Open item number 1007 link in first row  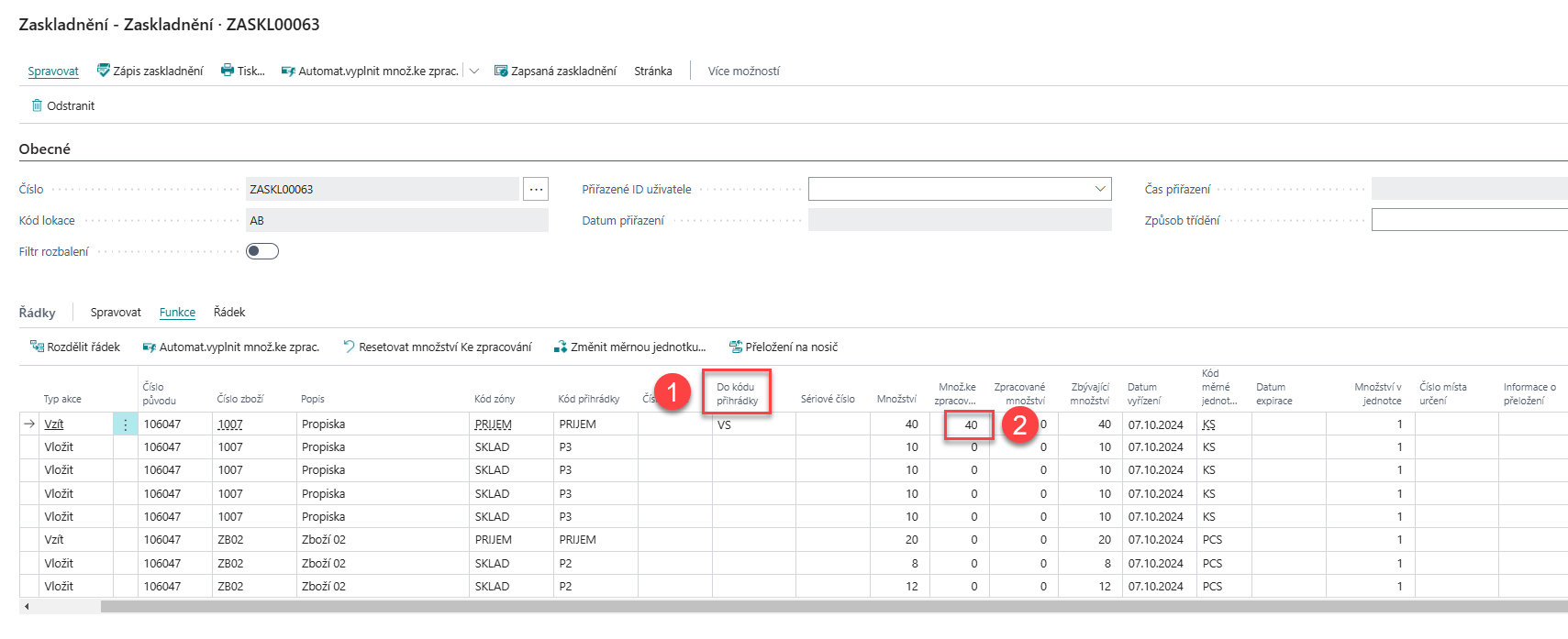pos(230,424)
